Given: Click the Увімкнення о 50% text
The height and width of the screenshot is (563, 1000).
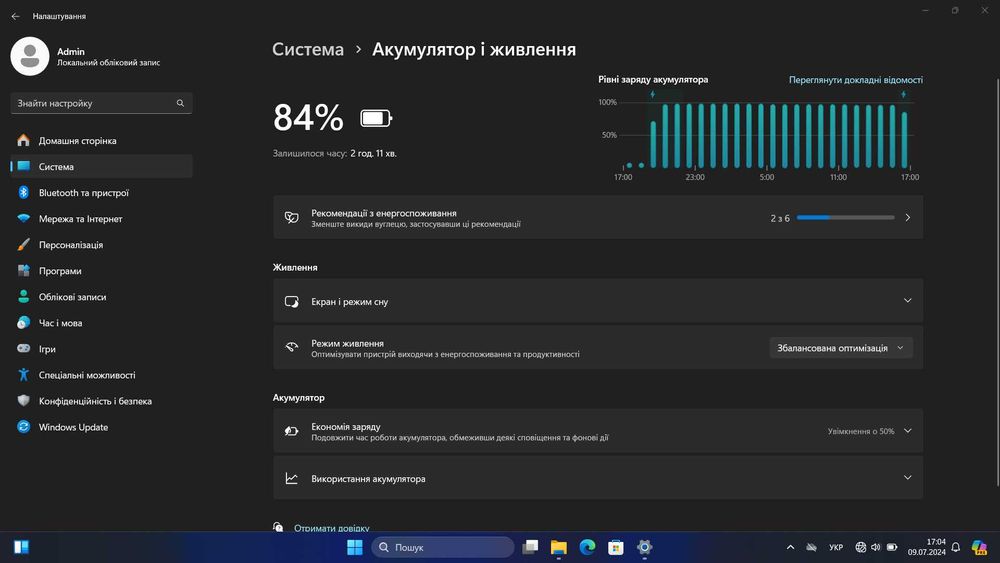Looking at the screenshot, I should (x=861, y=432).
